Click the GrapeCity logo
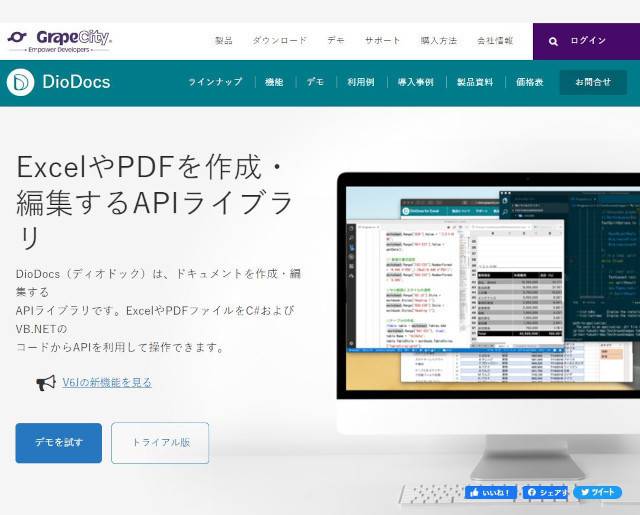 pyautogui.click(x=60, y=41)
